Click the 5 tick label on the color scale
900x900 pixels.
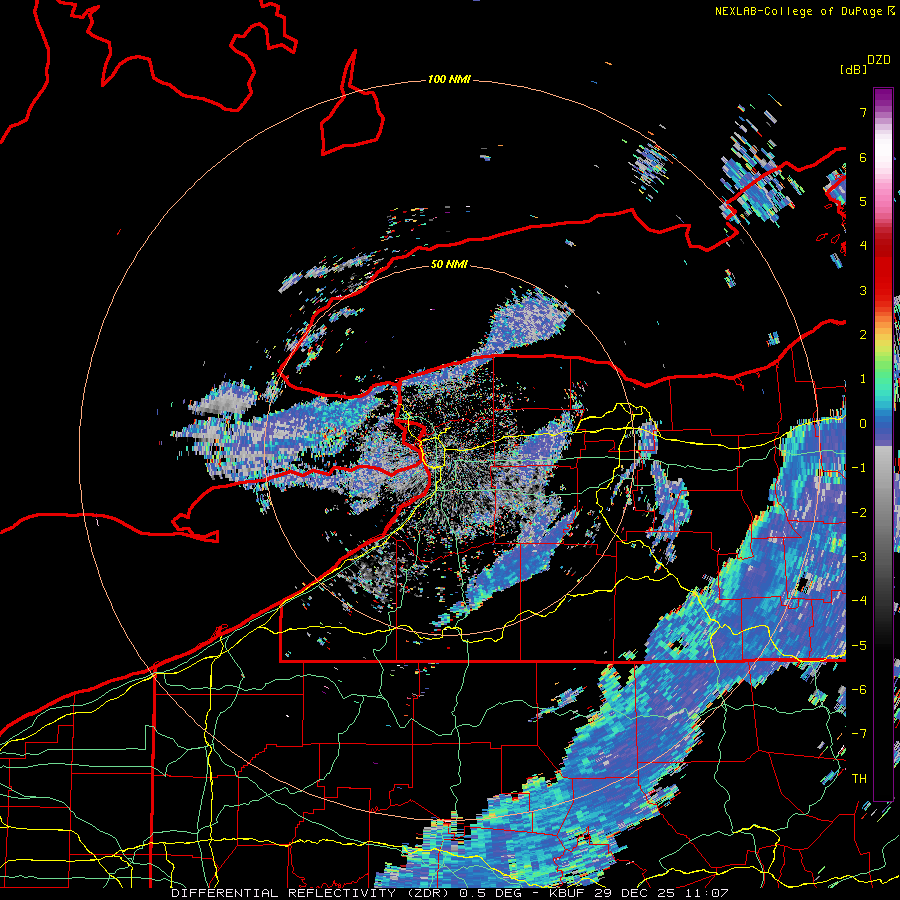(863, 201)
